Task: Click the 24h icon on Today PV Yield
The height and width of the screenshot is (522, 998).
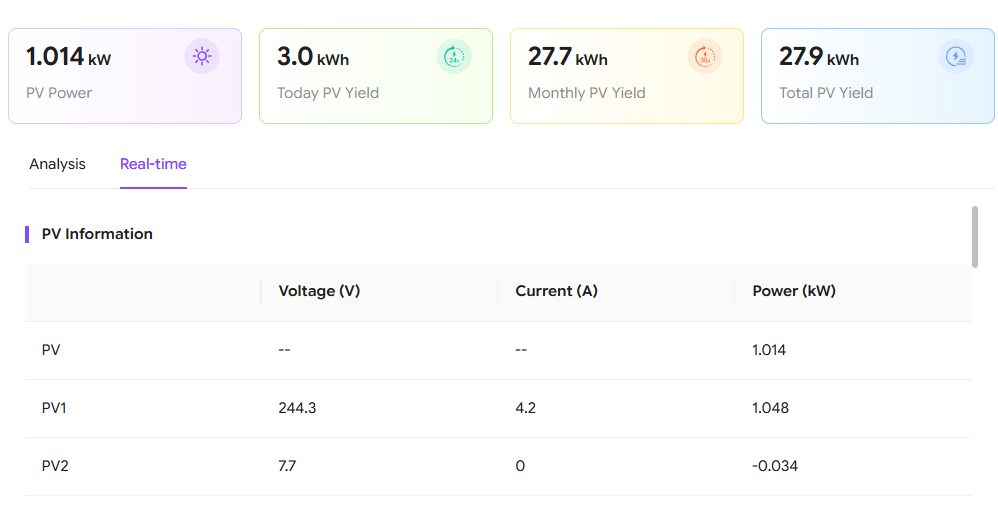Action: (x=454, y=57)
